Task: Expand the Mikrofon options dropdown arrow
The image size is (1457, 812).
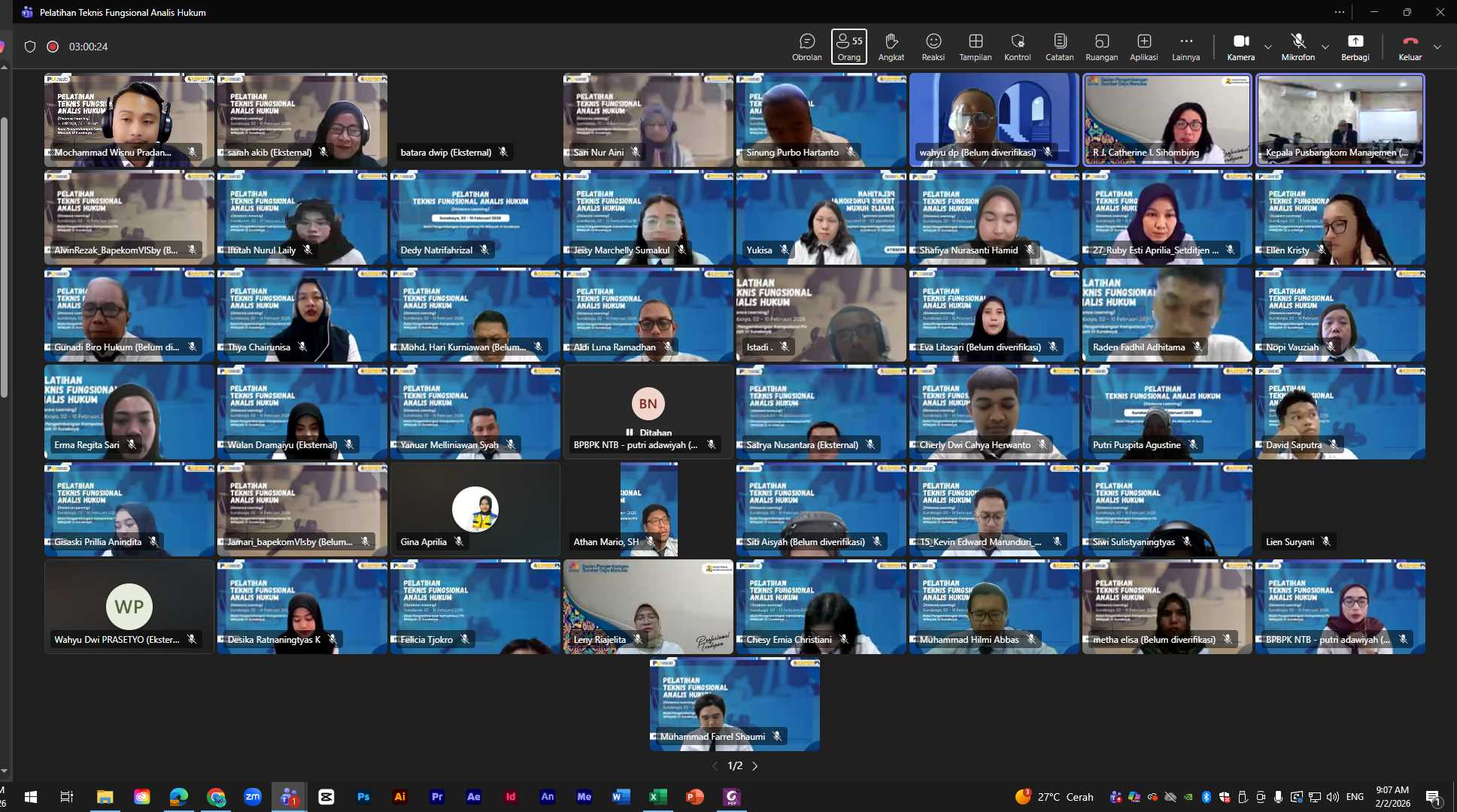Action: [x=1325, y=47]
